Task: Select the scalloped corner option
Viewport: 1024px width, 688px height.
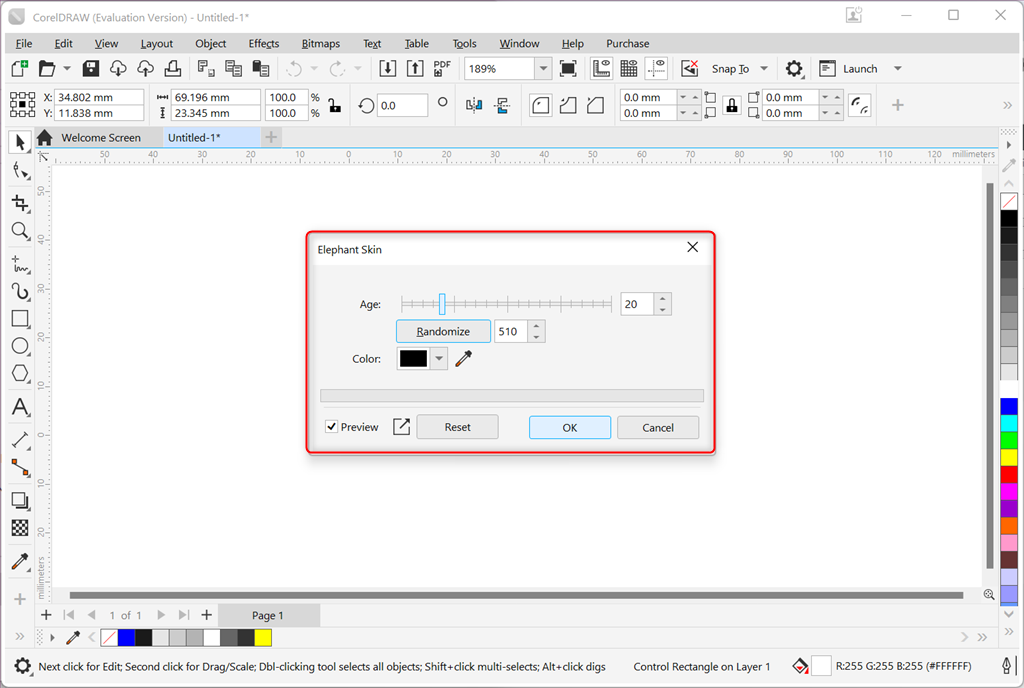Action: coord(568,105)
